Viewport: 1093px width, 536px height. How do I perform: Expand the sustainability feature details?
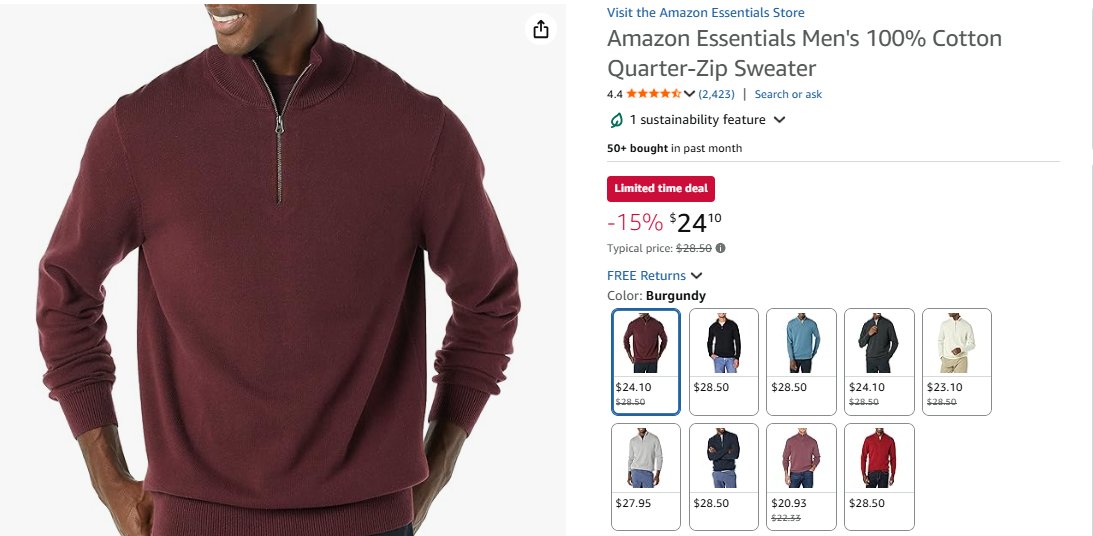(780, 120)
